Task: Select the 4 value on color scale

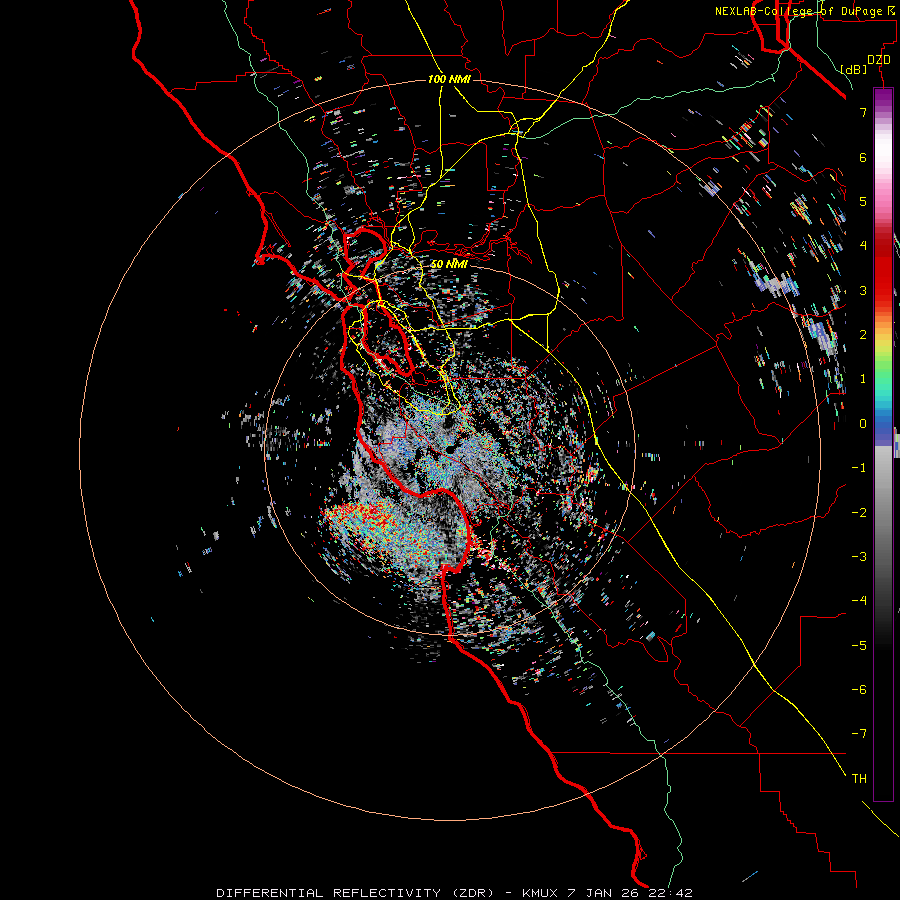Action: point(863,246)
